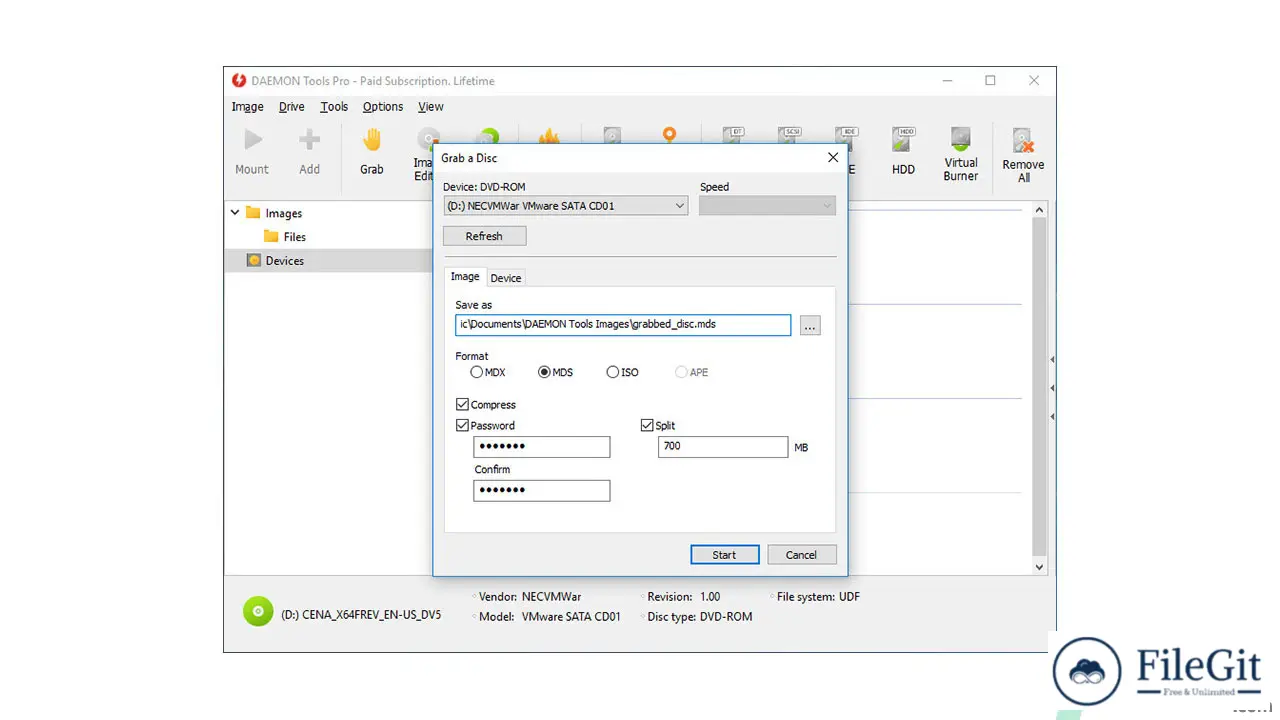Click the File system: UDF text

(x=818, y=597)
